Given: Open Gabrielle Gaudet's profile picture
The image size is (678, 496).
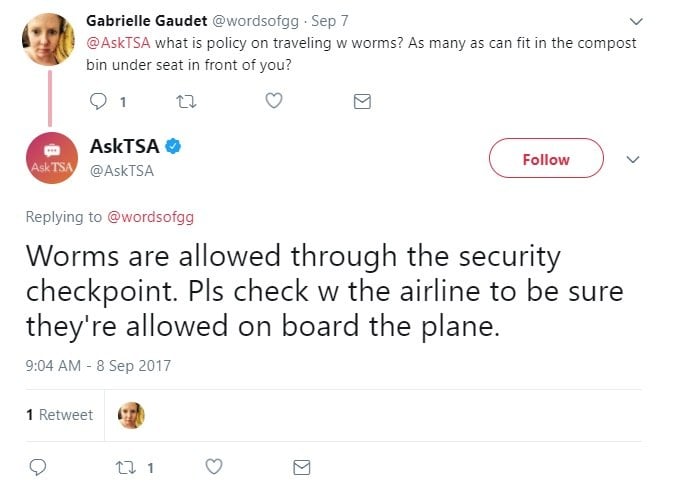Looking at the screenshot, I should [49, 39].
